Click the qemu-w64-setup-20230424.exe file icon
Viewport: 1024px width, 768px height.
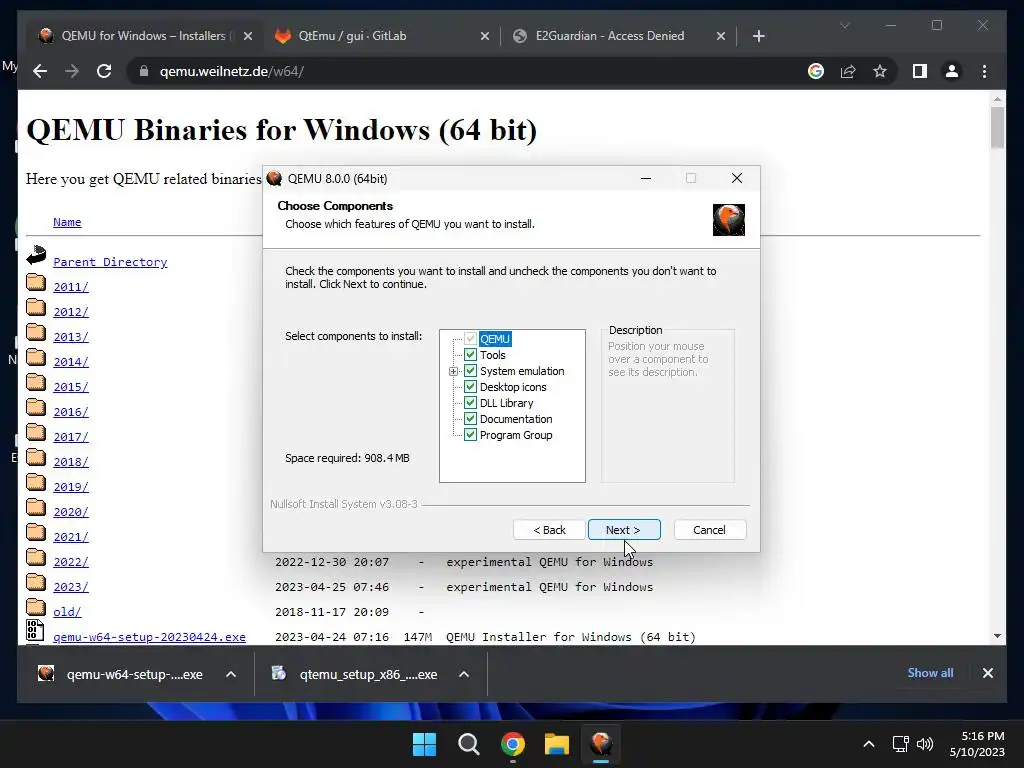pos(35,630)
